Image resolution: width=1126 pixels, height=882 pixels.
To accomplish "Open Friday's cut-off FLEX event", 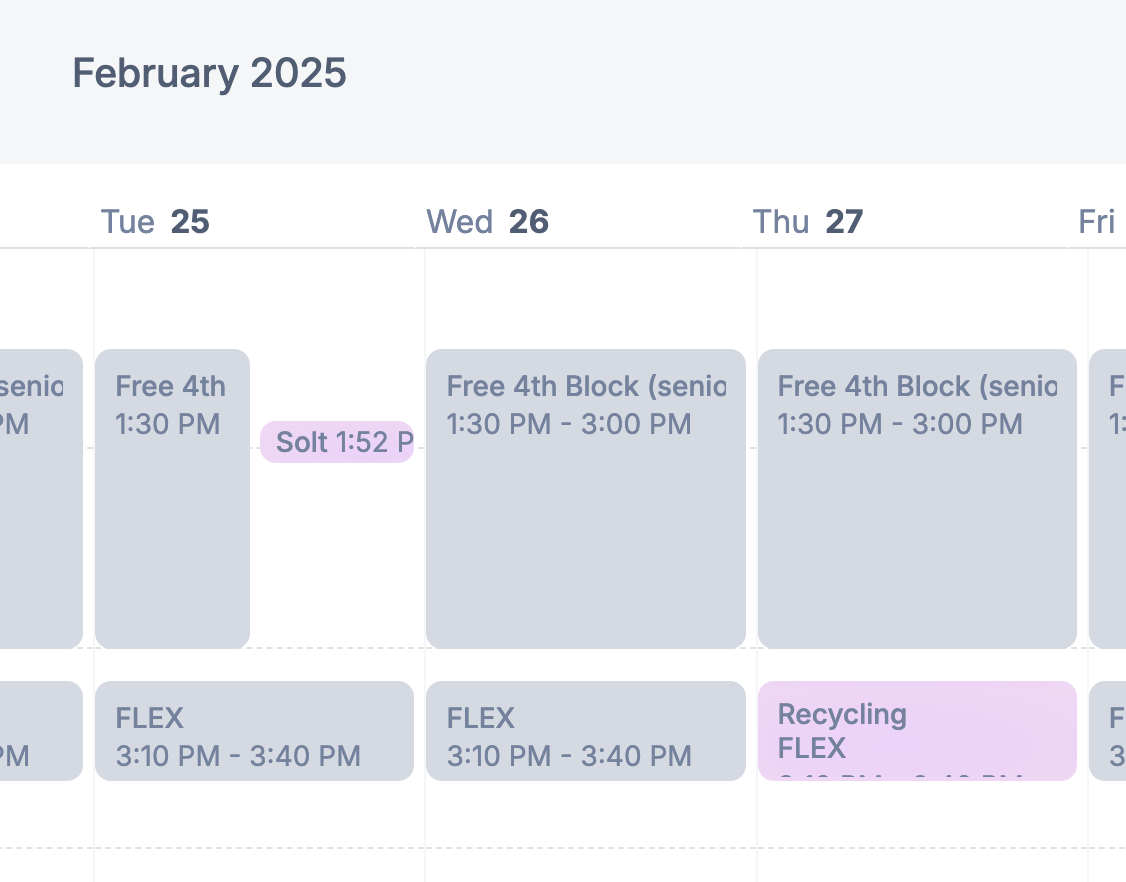I will pyautogui.click(x=1108, y=731).
